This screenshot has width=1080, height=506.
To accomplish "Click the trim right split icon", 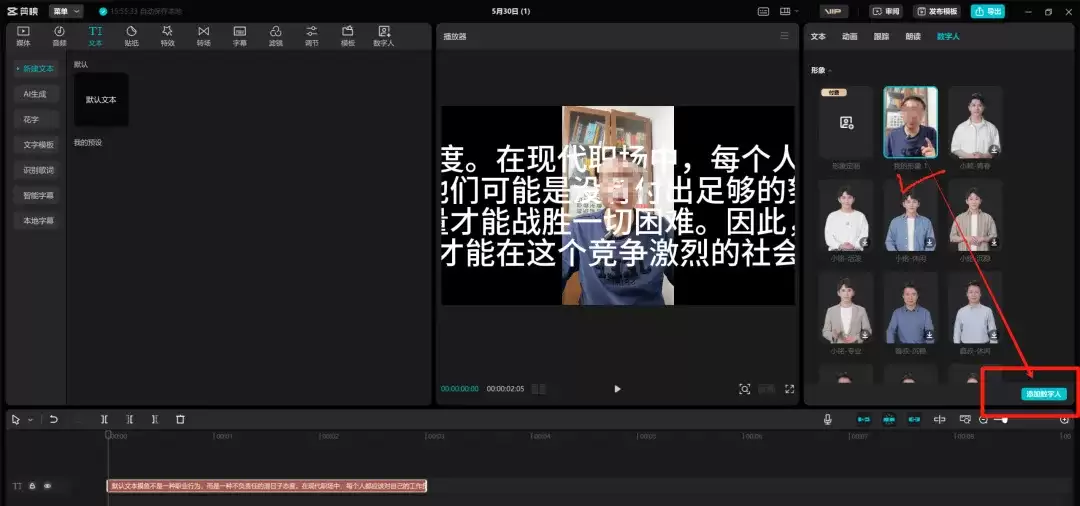I will pos(155,419).
